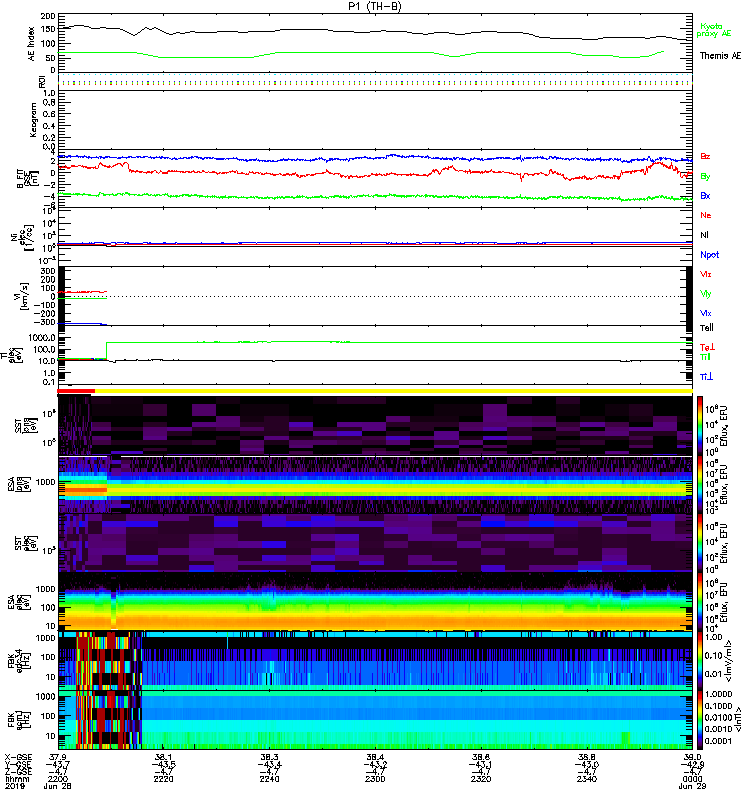
Task: Select the green "Ti||" temperature legend label
Action: (705, 357)
